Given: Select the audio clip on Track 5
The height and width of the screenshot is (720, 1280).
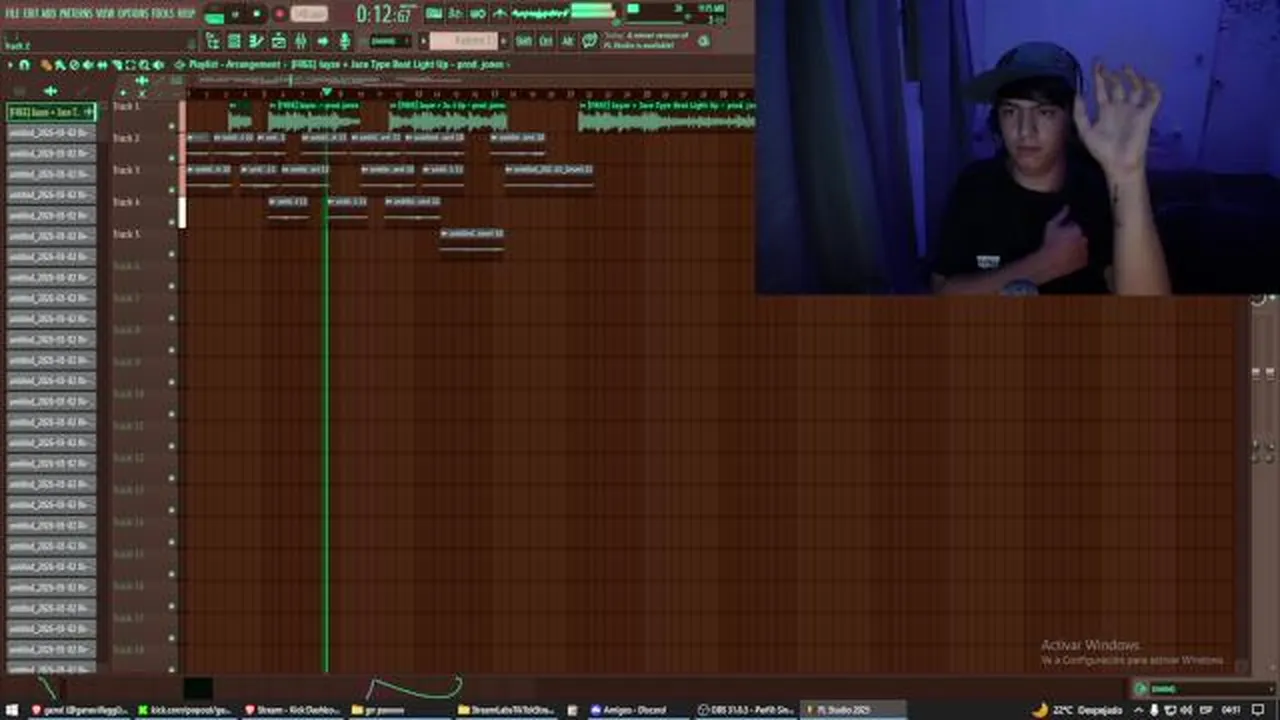Looking at the screenshot, I should pyautogui.click(x=472, y=240).
